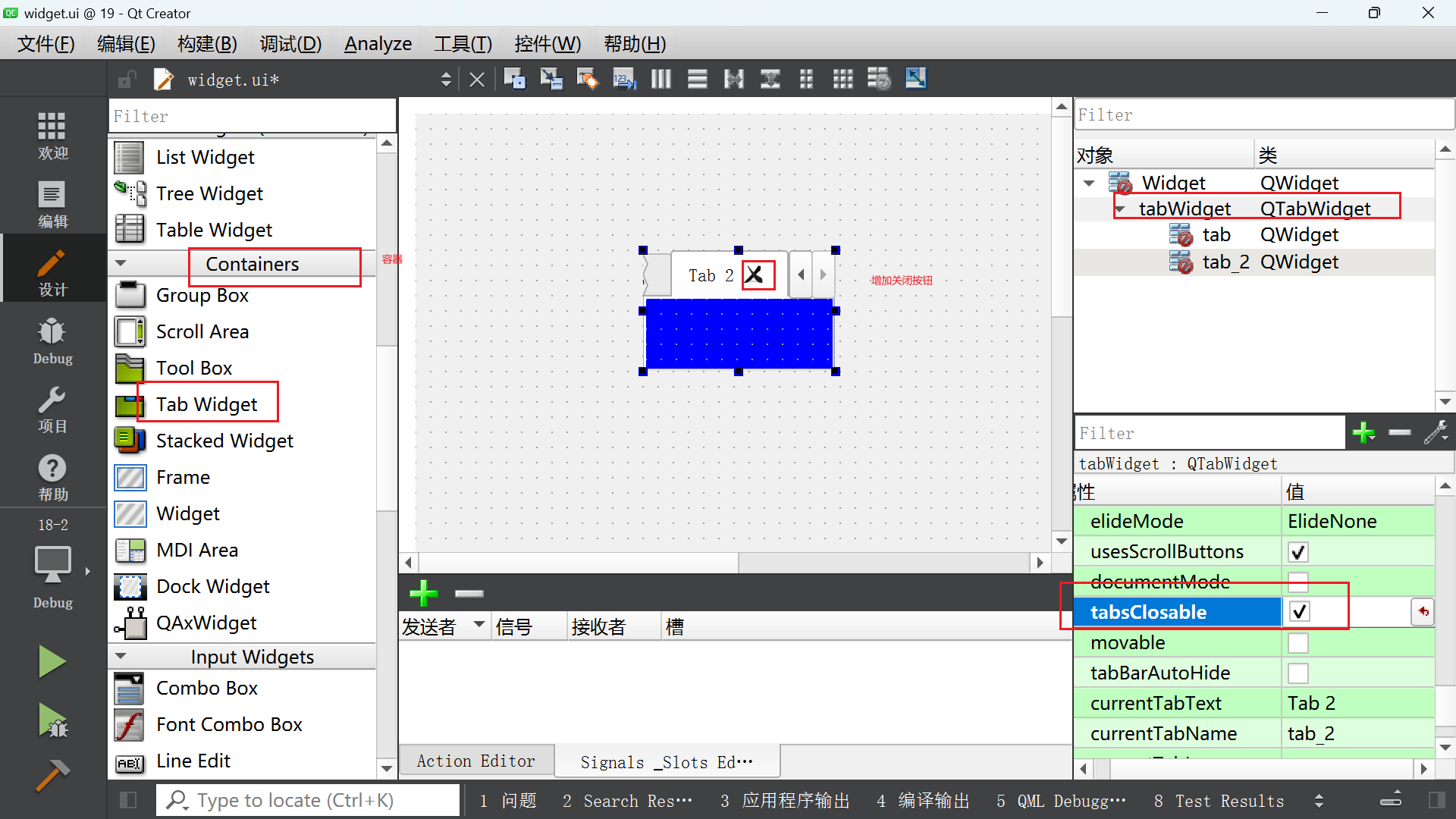
Task: Switch to the Action Editor tab
Action: point(475,761)
